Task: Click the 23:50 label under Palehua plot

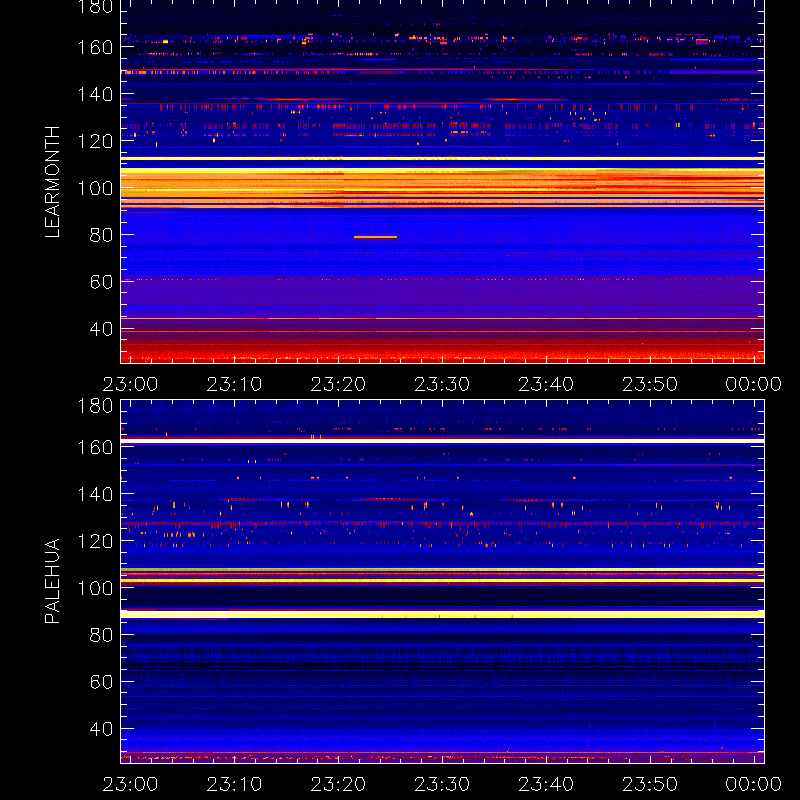Action: (650, 784)
